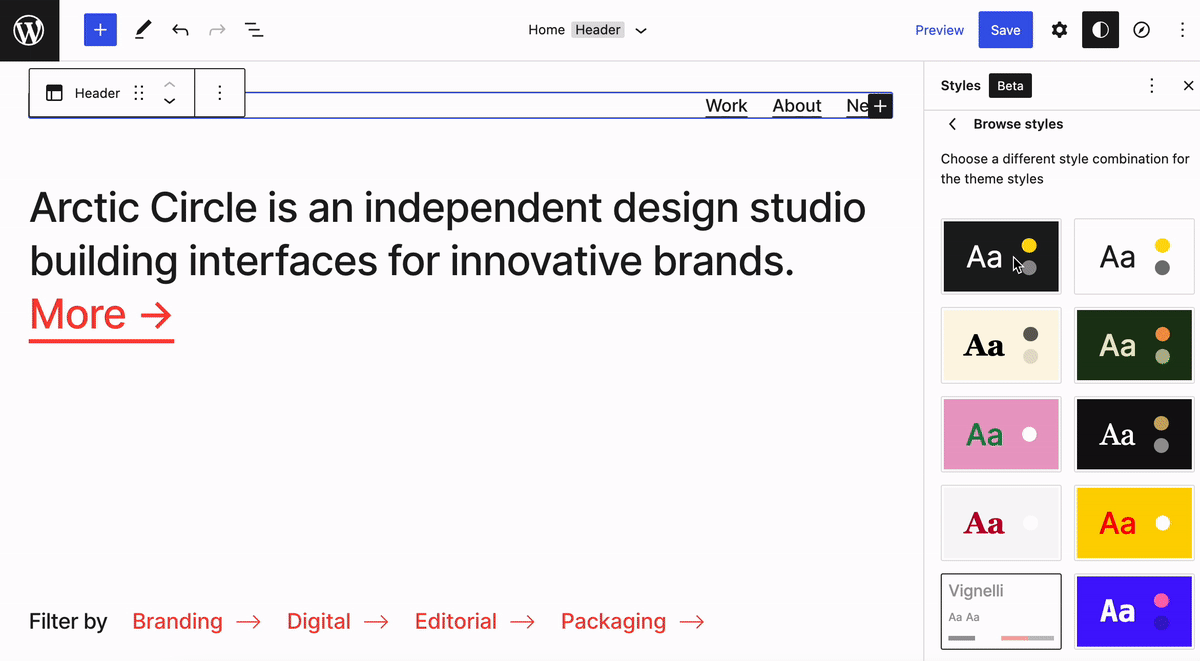
Task: Choose the Vignelli style variation thumbnail
Action: click(x=1001, y=610)
